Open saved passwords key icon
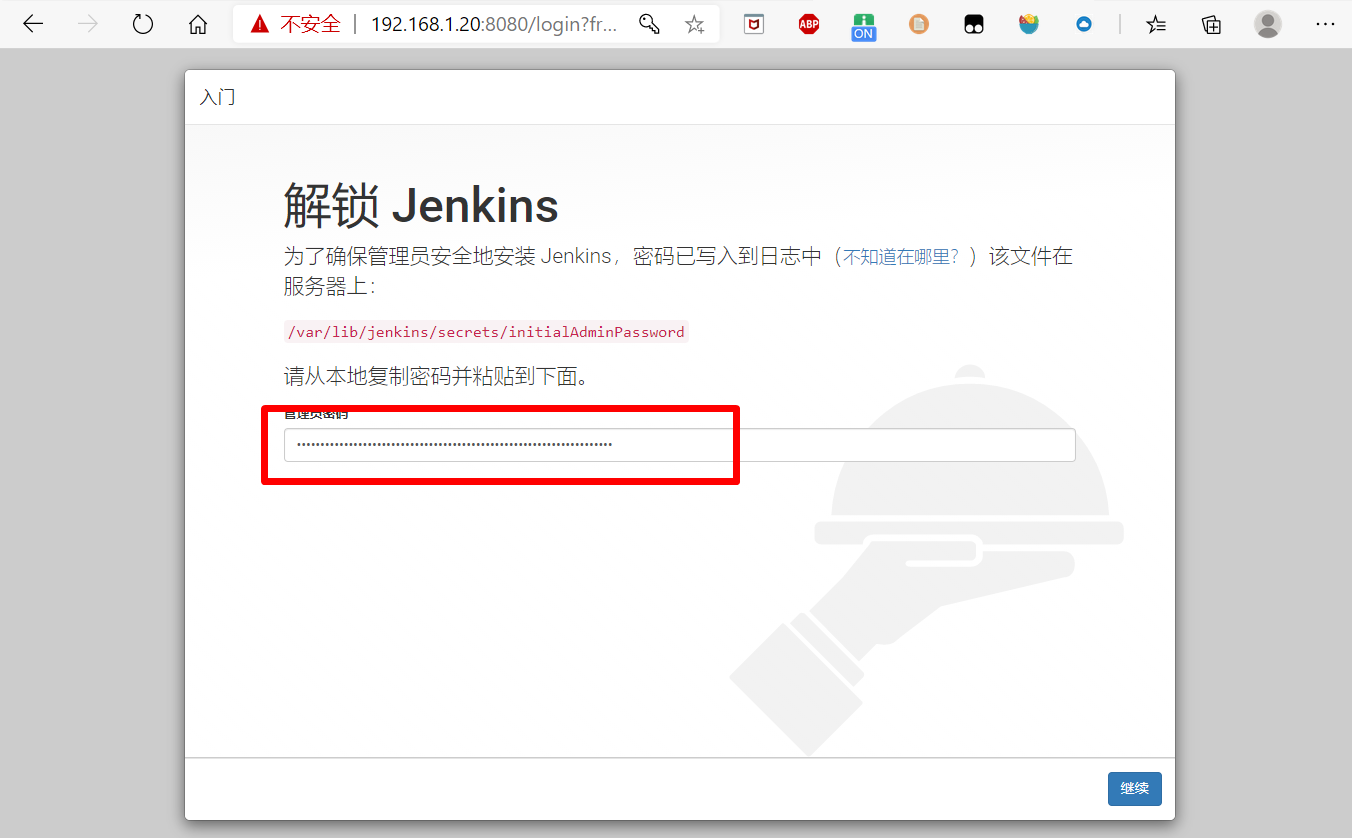 click(649, 24)
